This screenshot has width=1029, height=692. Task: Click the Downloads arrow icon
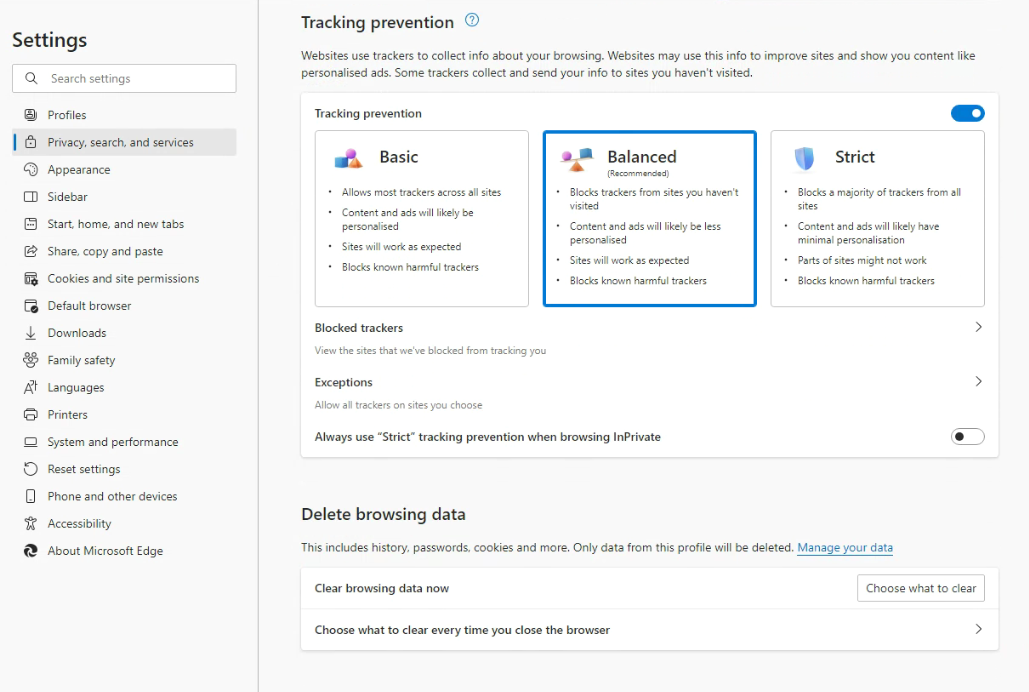tap(33, 332)
